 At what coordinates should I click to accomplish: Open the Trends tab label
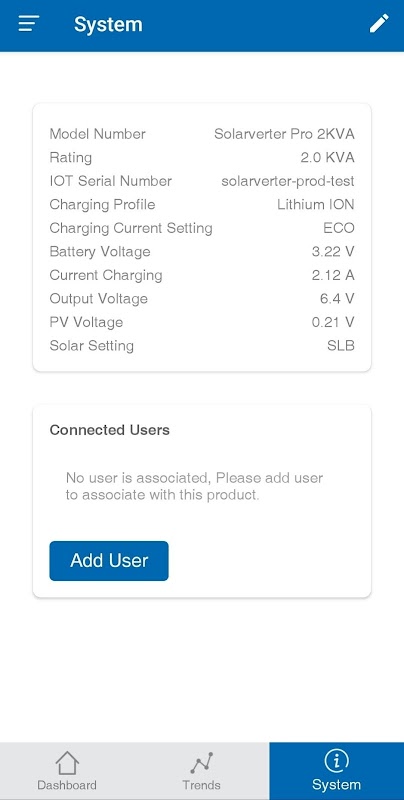[x=201, y=785]
